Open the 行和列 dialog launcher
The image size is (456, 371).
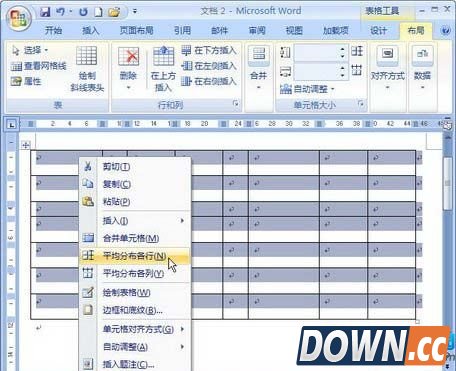click(236, 104)
